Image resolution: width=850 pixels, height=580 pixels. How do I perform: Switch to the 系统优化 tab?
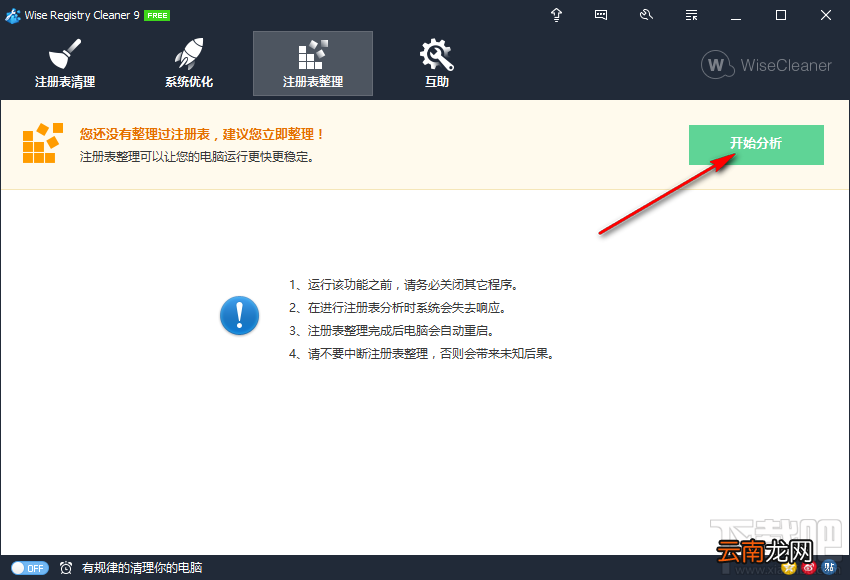189,63
